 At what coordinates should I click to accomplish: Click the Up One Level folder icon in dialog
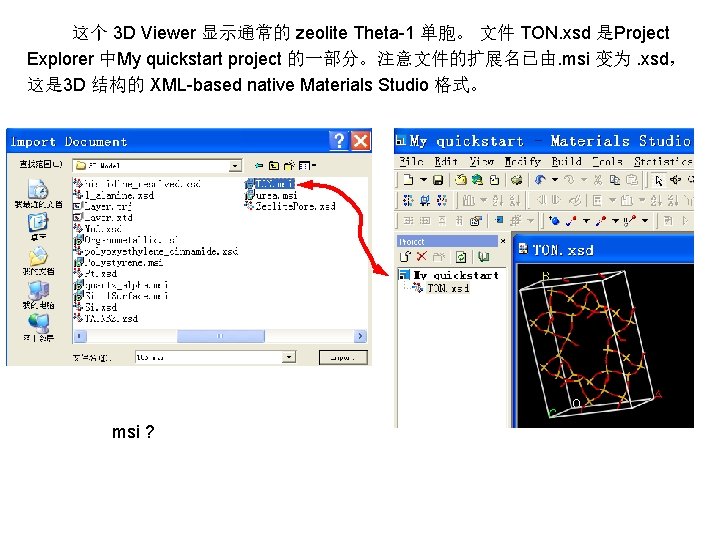point(274,165)
